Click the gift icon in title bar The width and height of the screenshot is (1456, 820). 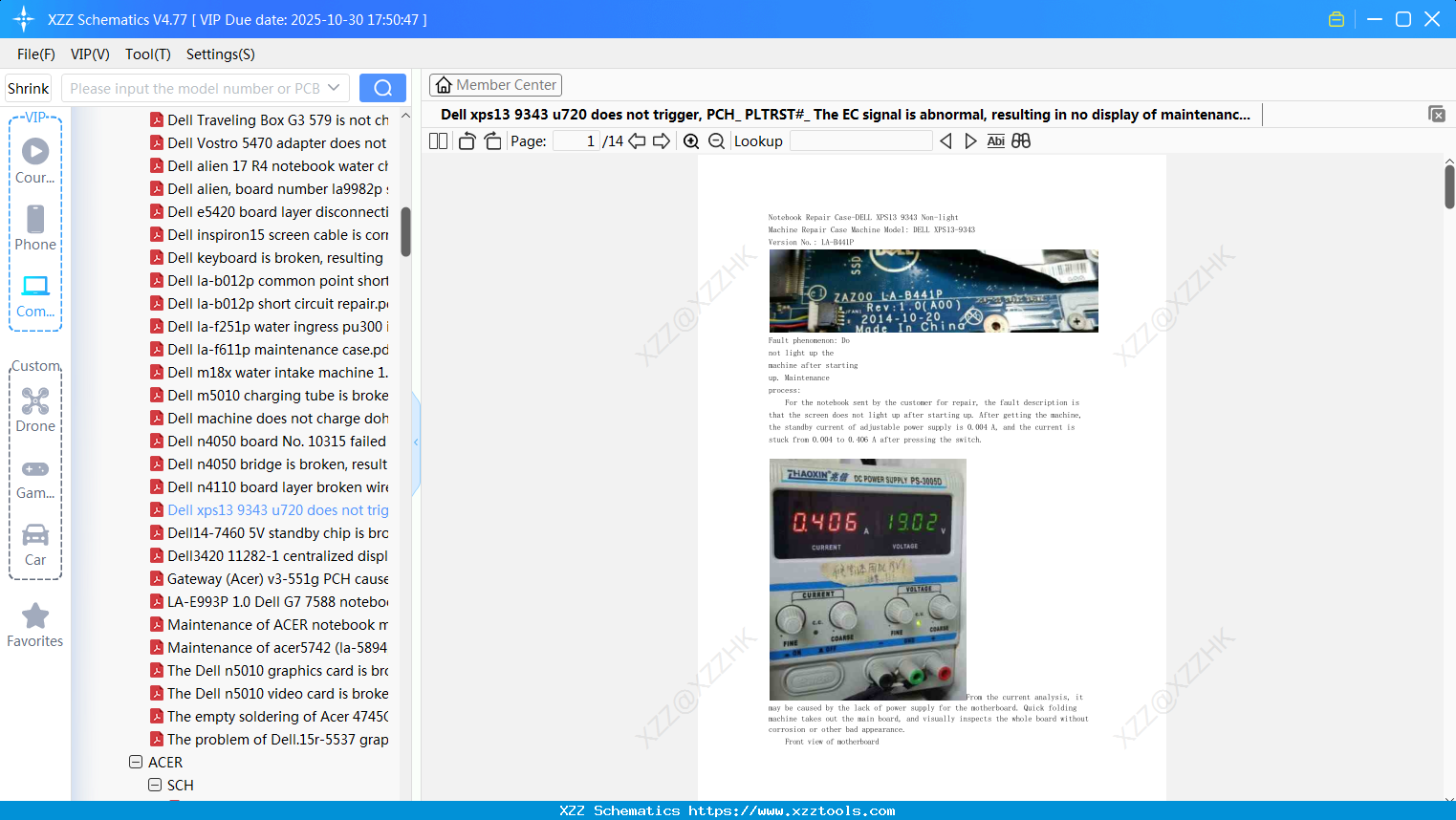[1336, 19]
